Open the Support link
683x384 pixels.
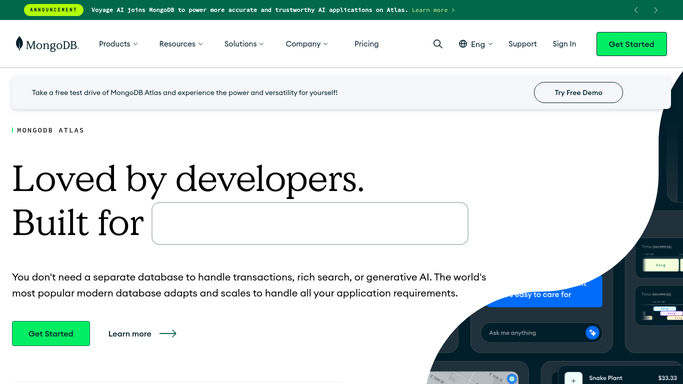click(522, 44)
